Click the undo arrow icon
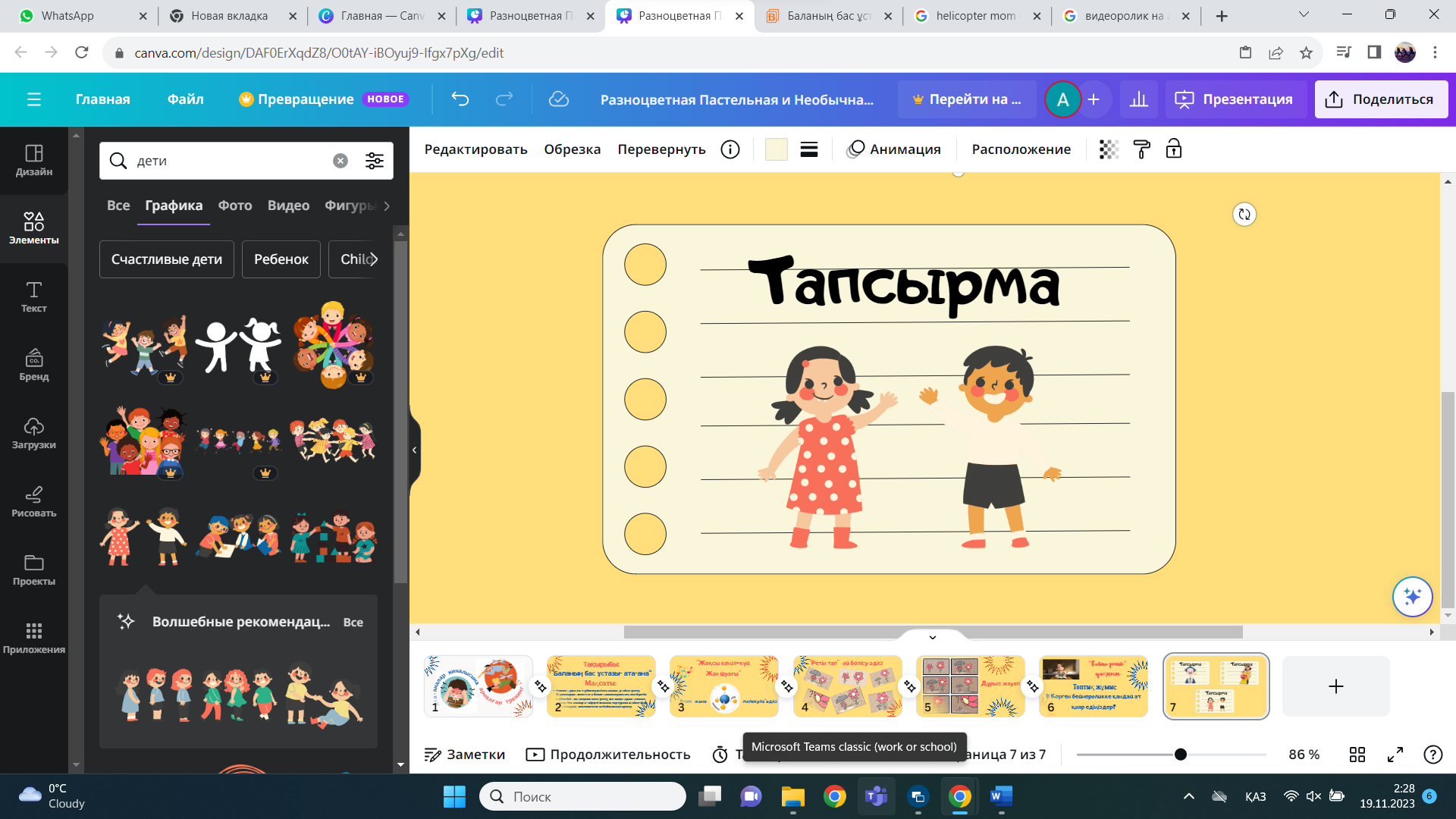 tap(460, 99)
